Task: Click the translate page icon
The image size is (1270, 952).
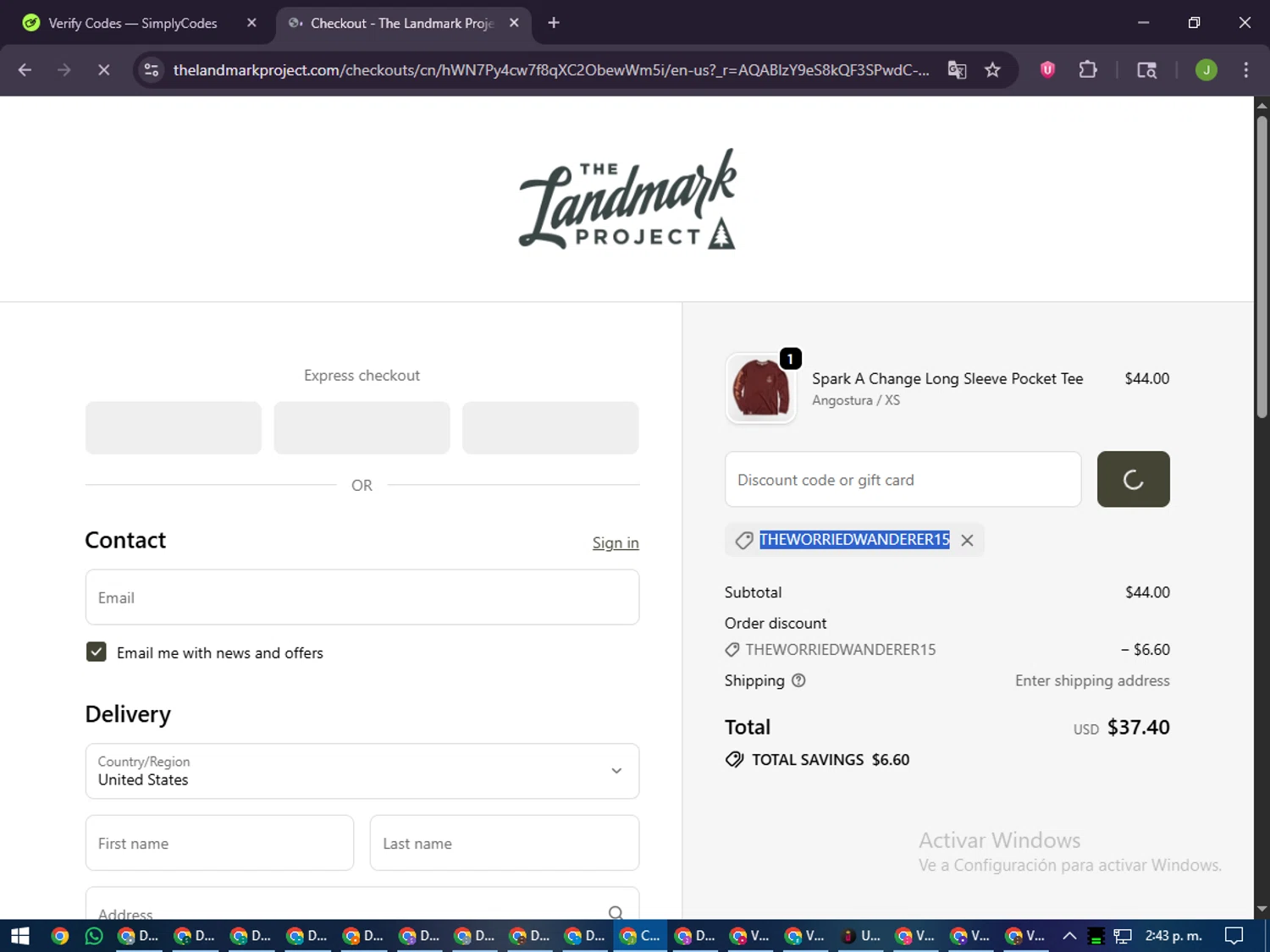Action: pyautogui.click(x=957, y=70)
